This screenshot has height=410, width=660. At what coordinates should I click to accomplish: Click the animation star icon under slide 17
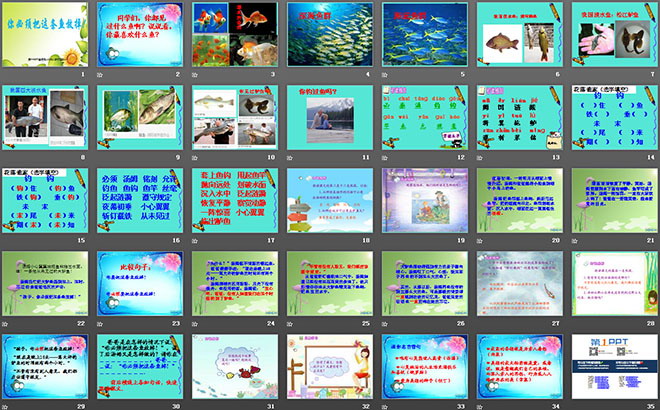[x=195, y=241]
